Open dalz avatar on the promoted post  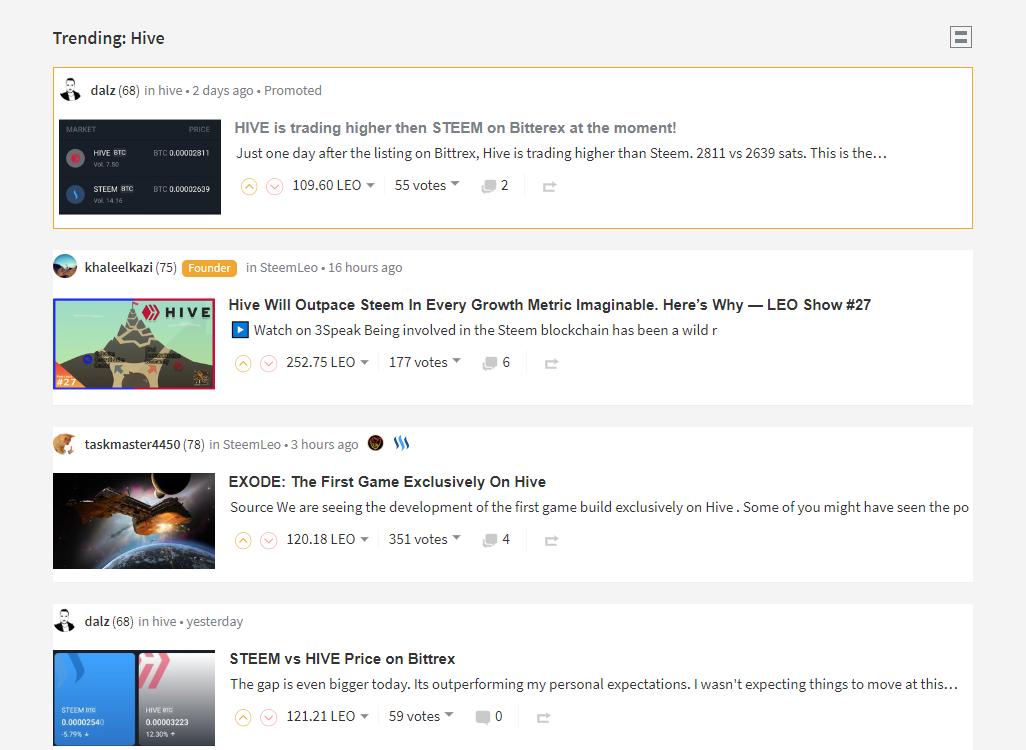pyautogui.click(x=70, y=90)
